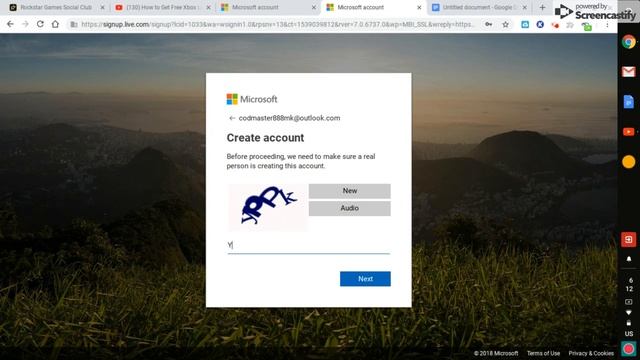640x360 pixels.
Task: Click the challenge image thumbnail
Action: tap(268, 207)
